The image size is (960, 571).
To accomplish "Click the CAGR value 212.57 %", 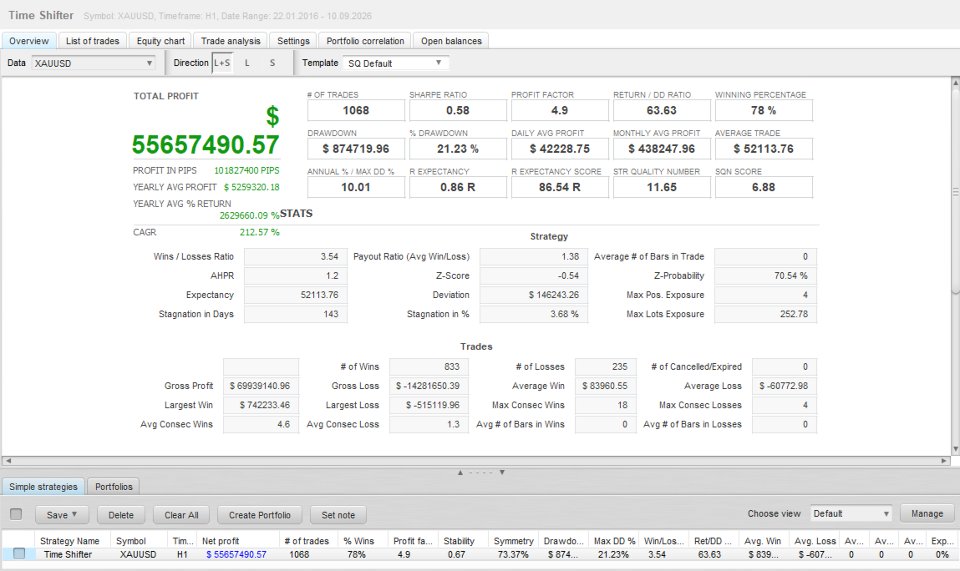I will coord(260,232).
